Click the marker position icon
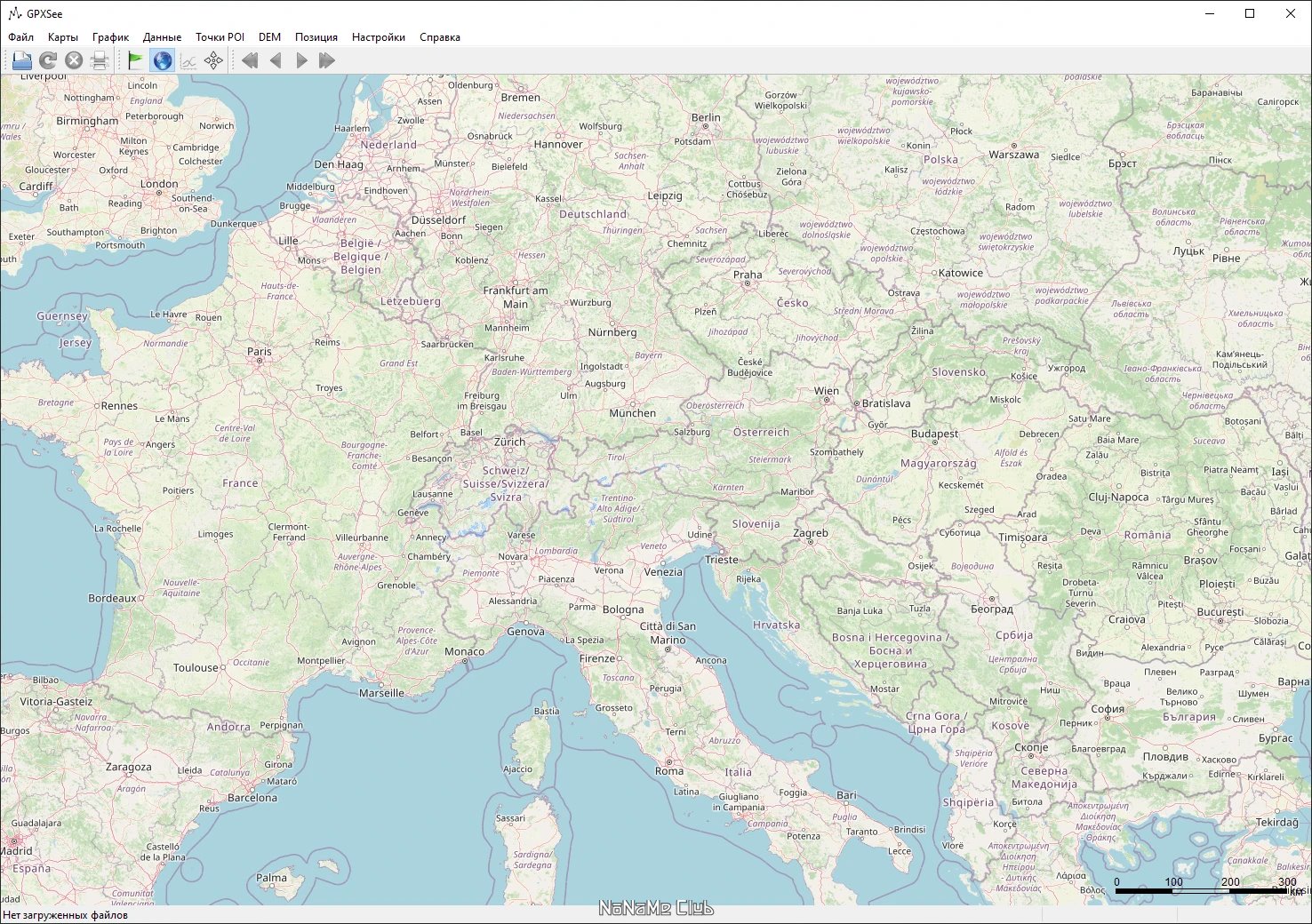This screenshot has height=924, width=1312. [212, 60]
